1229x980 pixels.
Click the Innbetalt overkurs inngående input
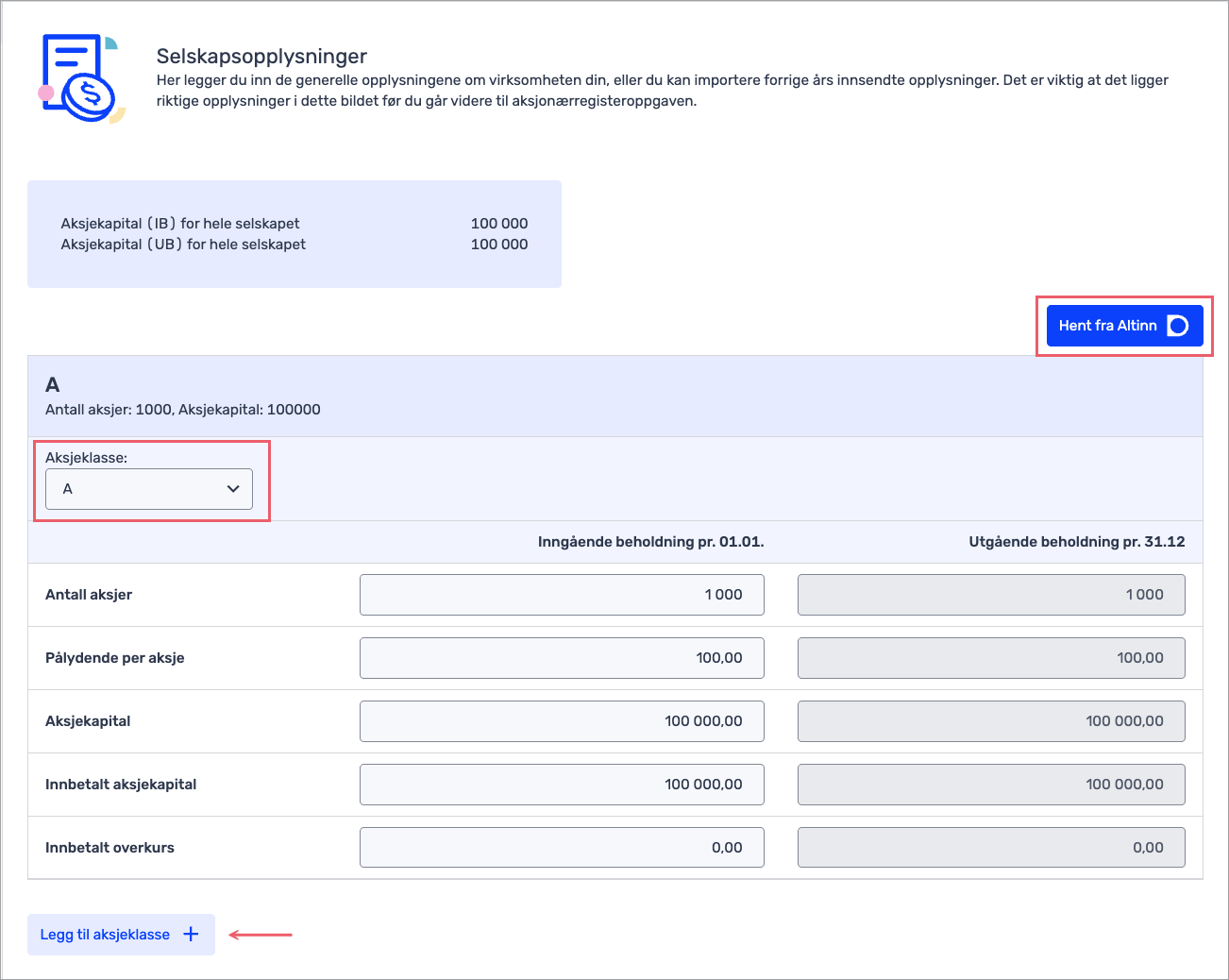tap(562, 848)
